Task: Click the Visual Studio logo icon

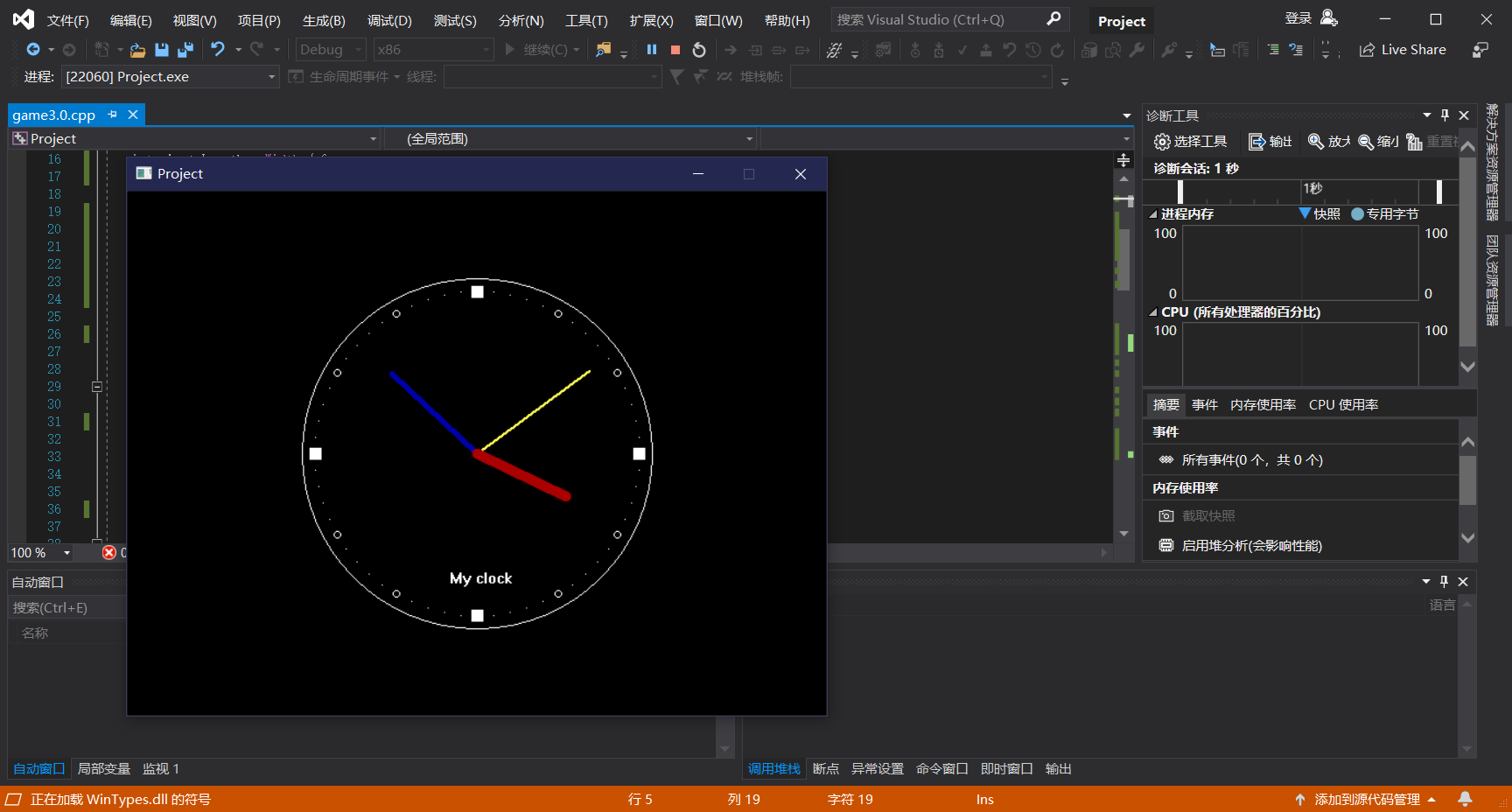Action: 24,18
